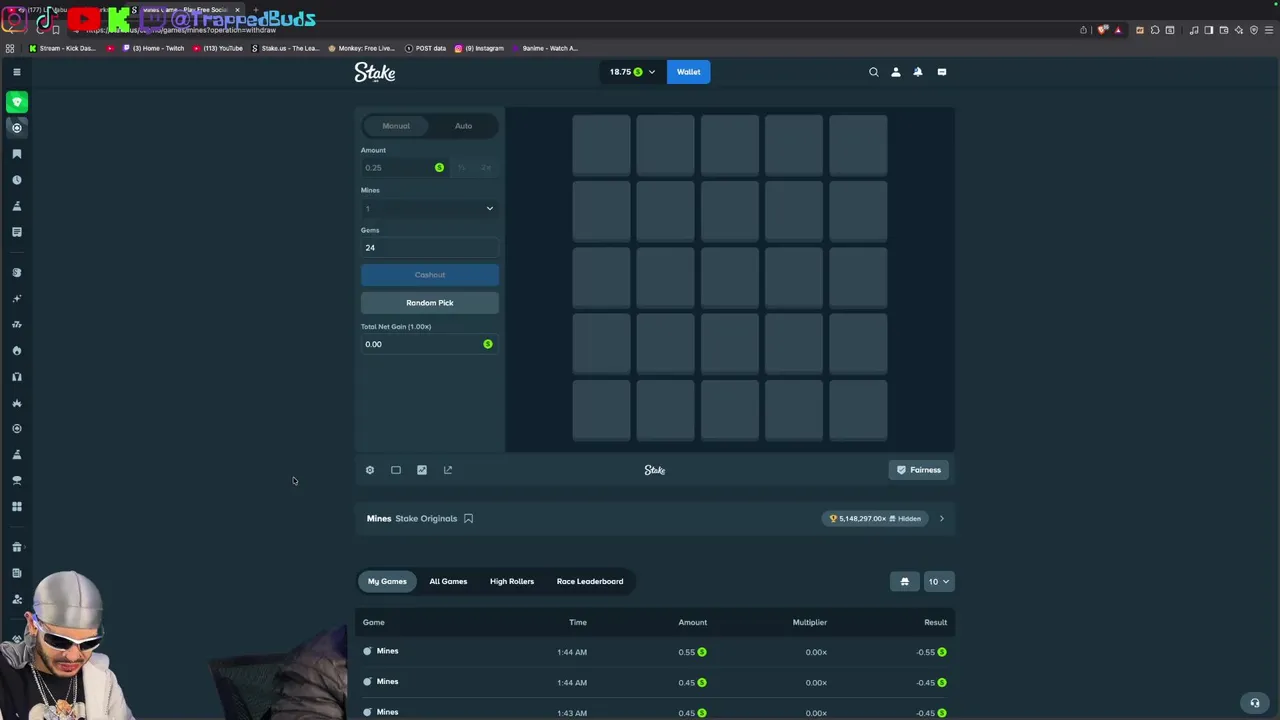
Task: Open the gift promotions icon in sidebar
Action: tap(16, 547)
